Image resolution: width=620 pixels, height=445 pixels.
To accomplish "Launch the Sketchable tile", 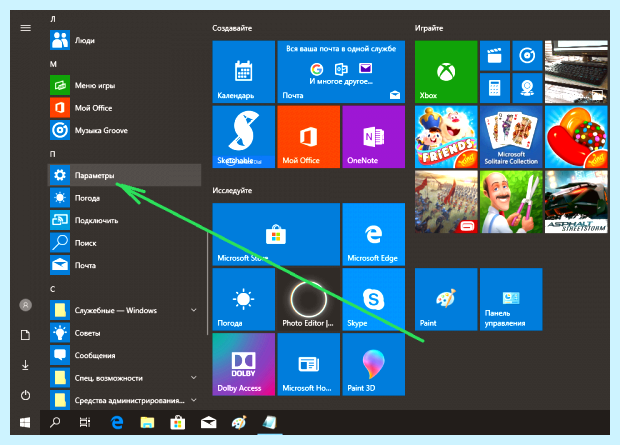I will pyautogui.click(x=244, y=136).
